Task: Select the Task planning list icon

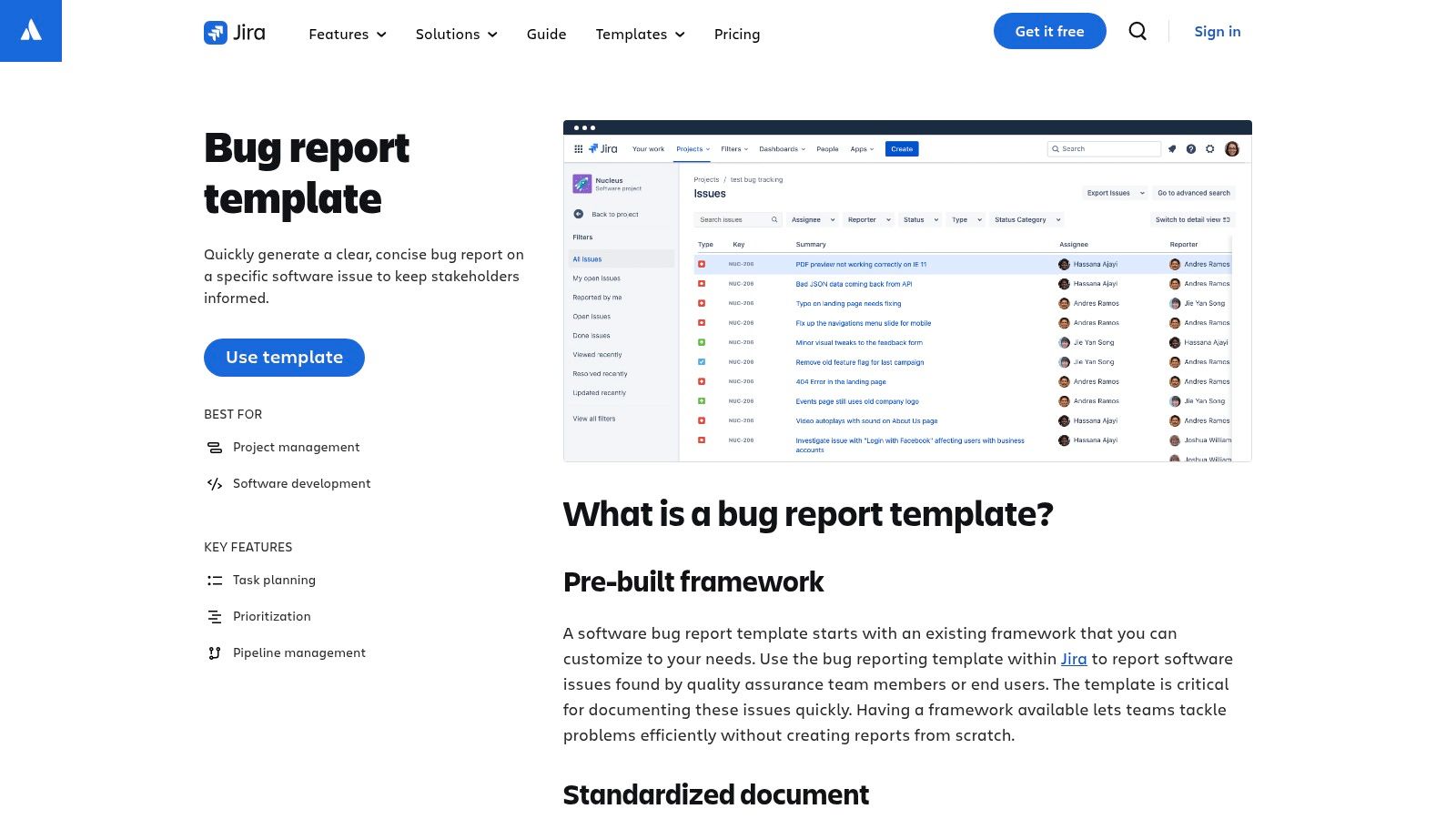Action: 214,580
